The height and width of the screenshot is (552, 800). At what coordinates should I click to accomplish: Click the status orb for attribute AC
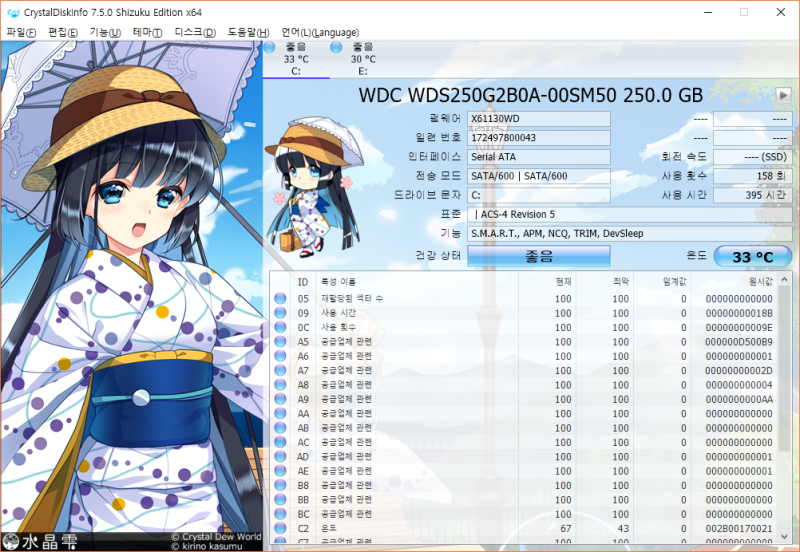coord(280,442)
